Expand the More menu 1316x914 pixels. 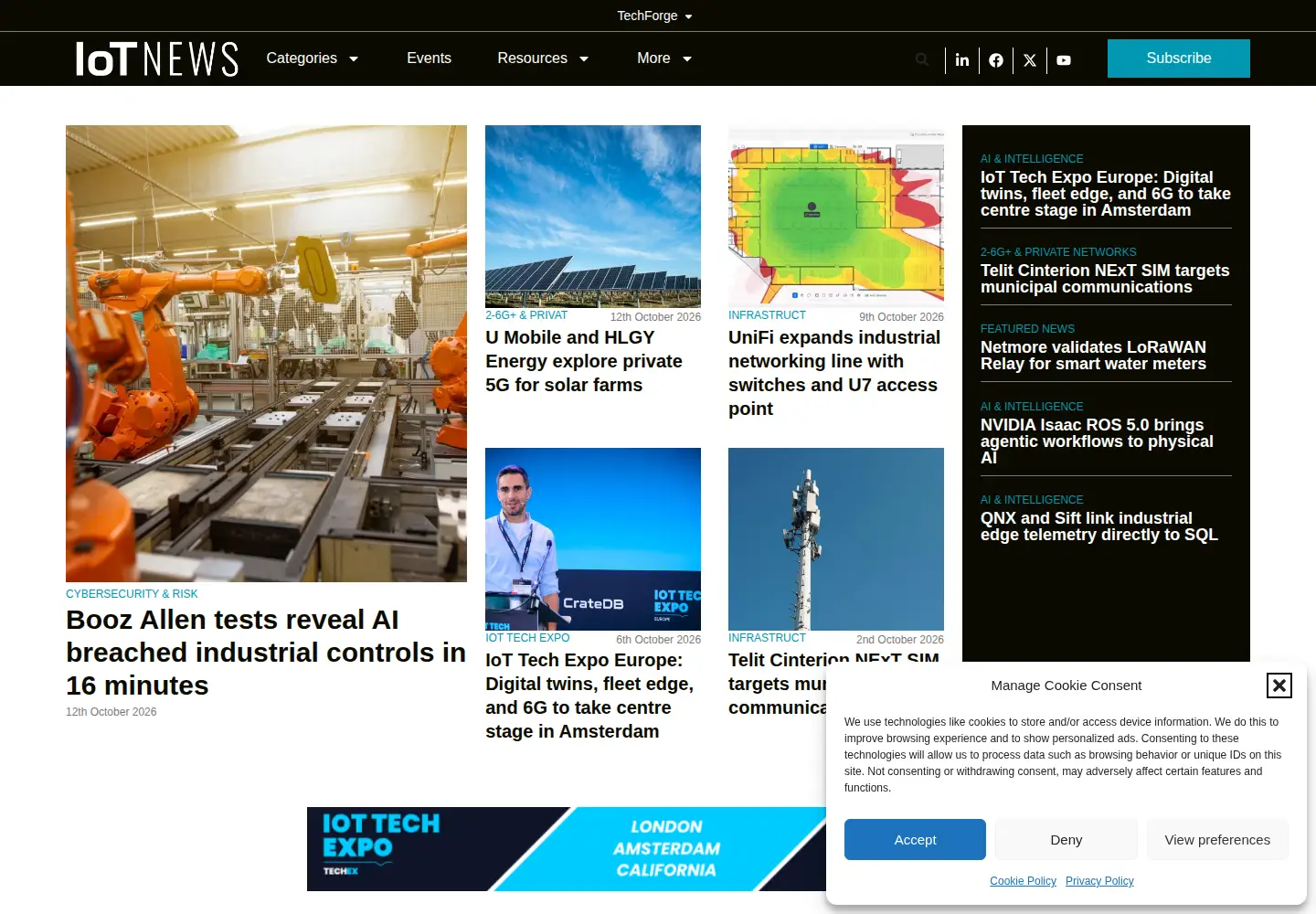tap(664, 58)
